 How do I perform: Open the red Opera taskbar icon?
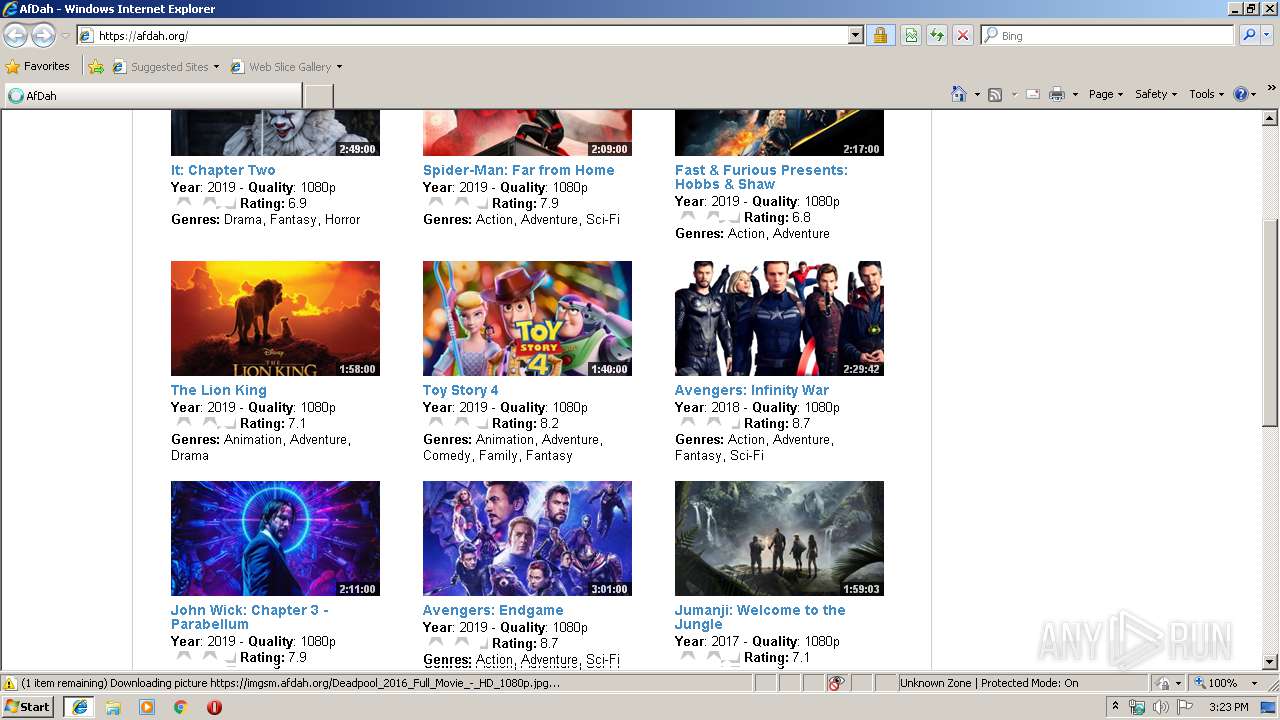coord(214,707)
